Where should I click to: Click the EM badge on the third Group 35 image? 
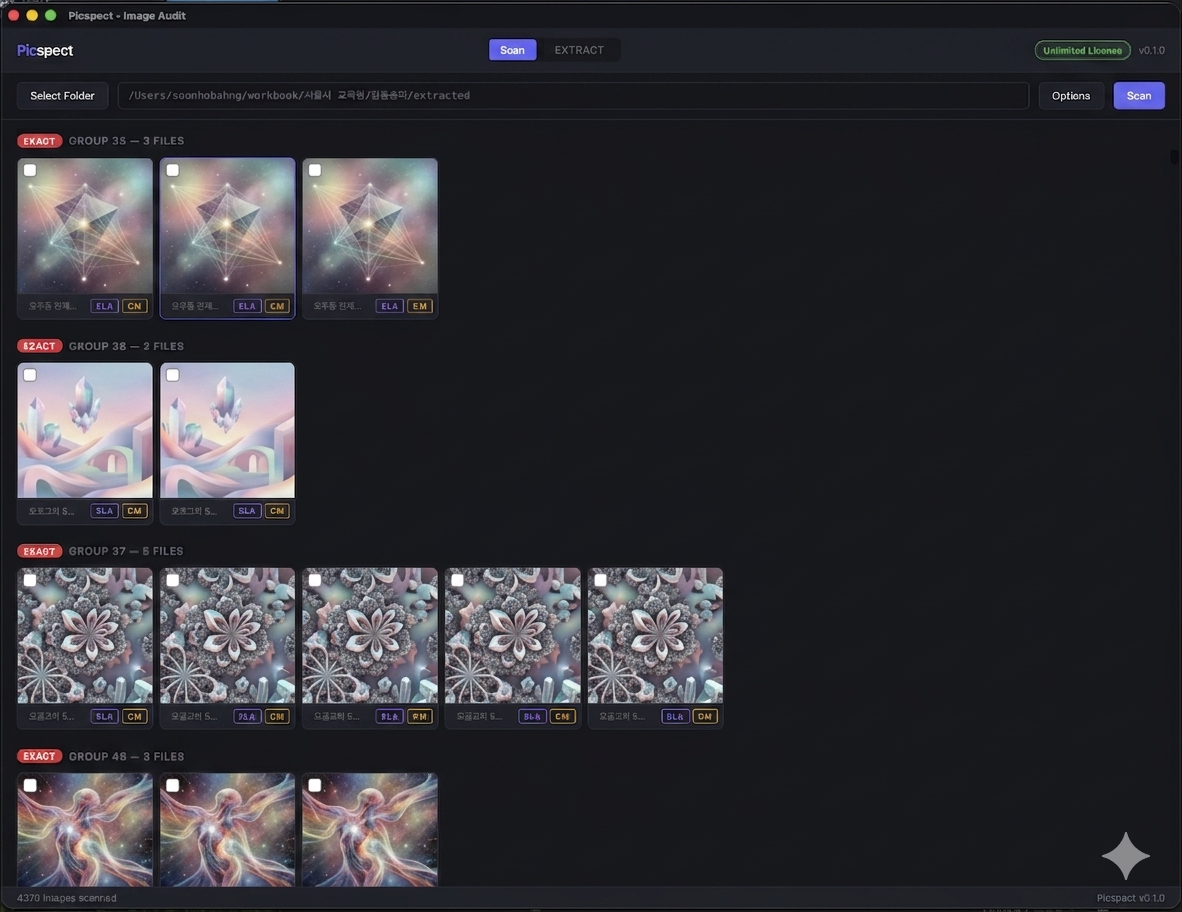[x=419, y=306]
